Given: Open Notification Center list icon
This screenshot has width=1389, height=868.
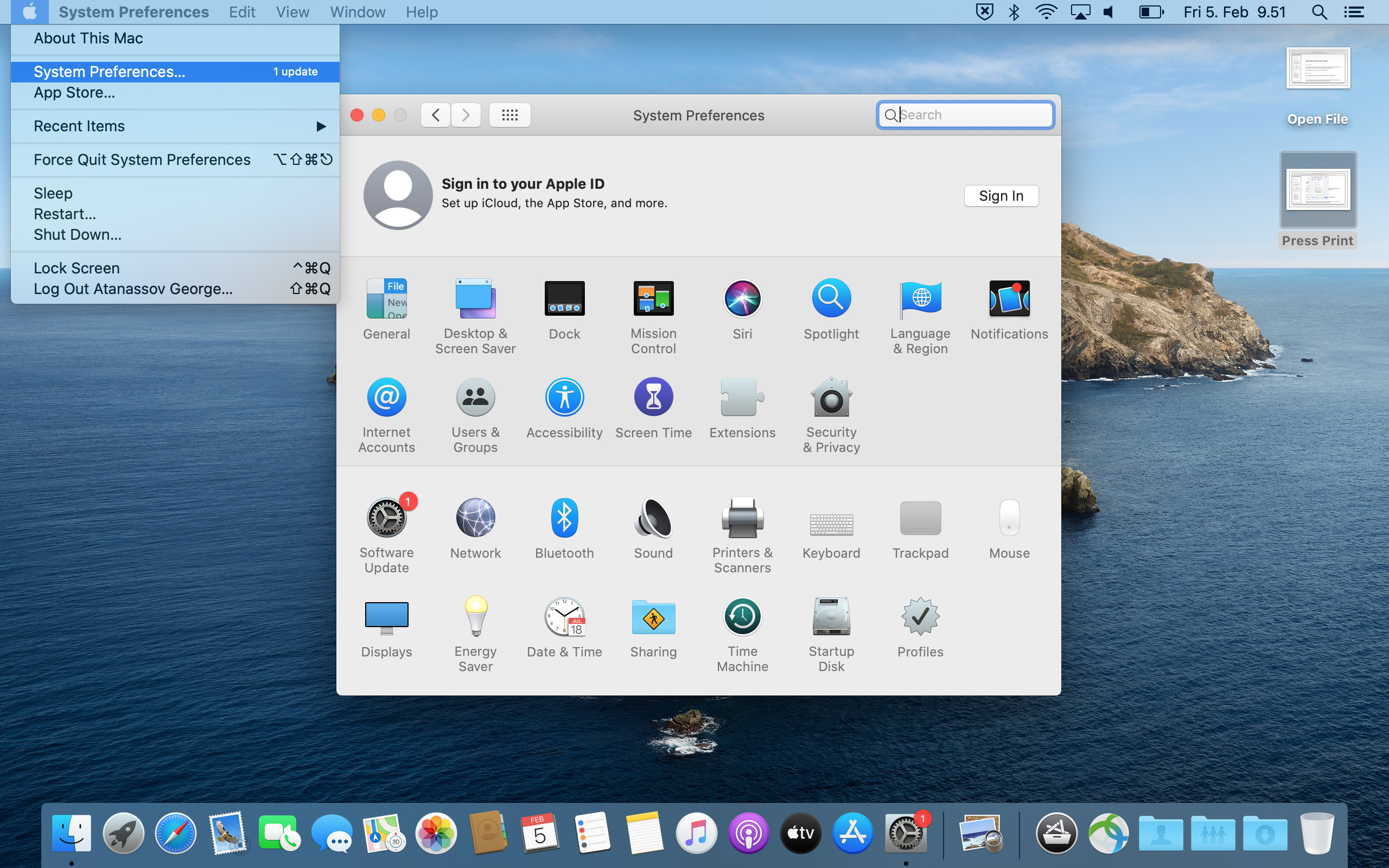Looking at the screenshot, I should (x=1354, y=12).
